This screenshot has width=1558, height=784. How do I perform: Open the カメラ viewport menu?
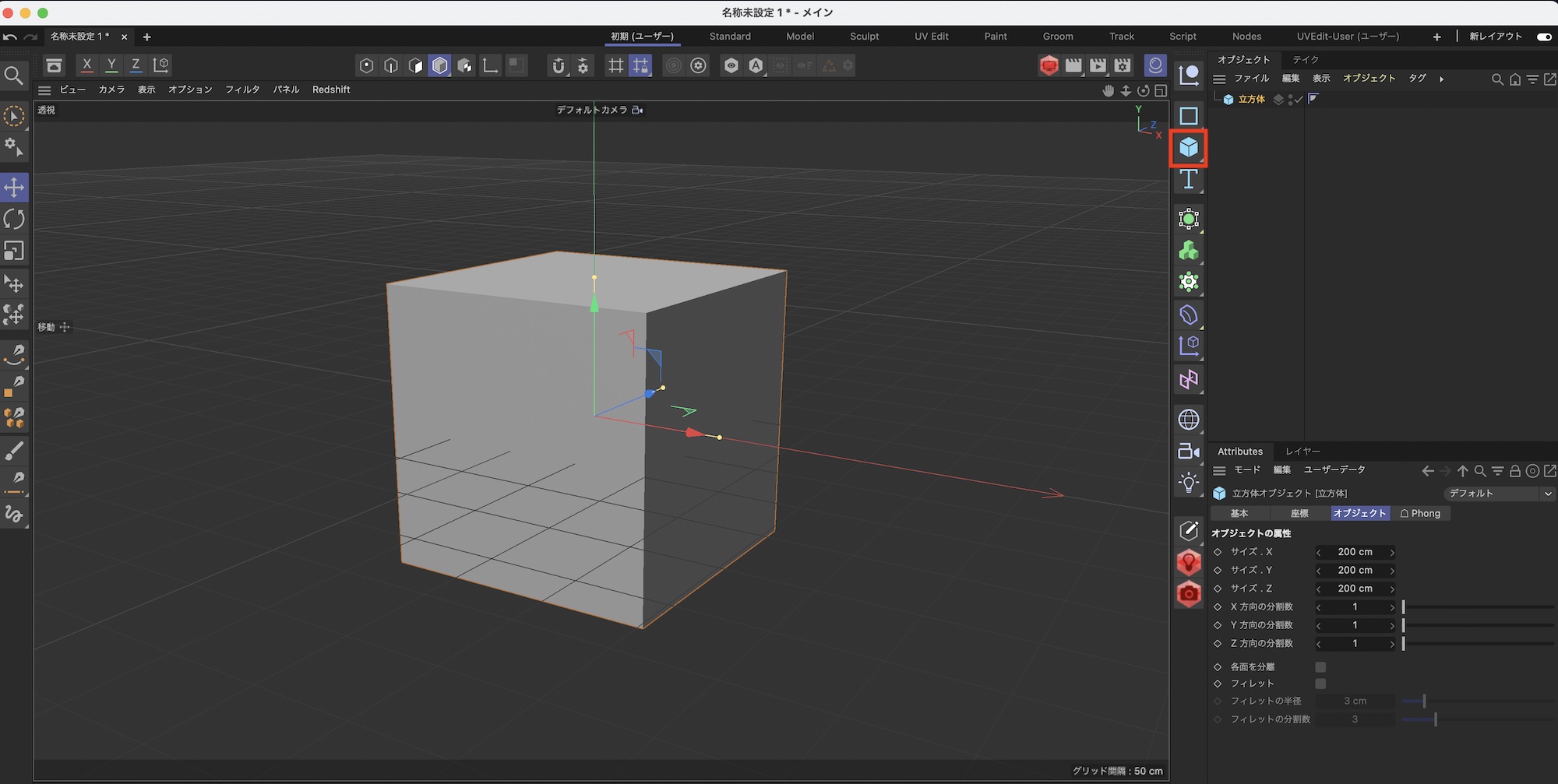[111, 90]
